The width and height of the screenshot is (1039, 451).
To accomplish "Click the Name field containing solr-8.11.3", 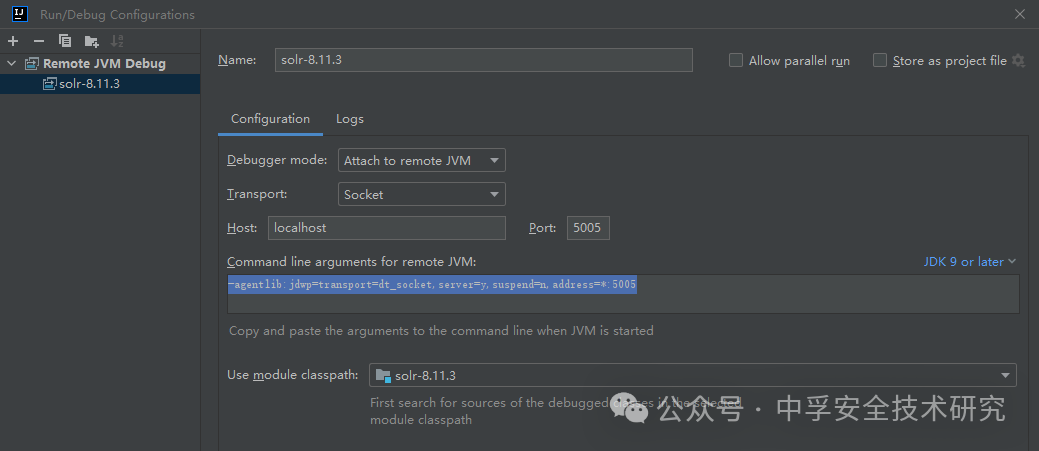I will coord(484,60).
